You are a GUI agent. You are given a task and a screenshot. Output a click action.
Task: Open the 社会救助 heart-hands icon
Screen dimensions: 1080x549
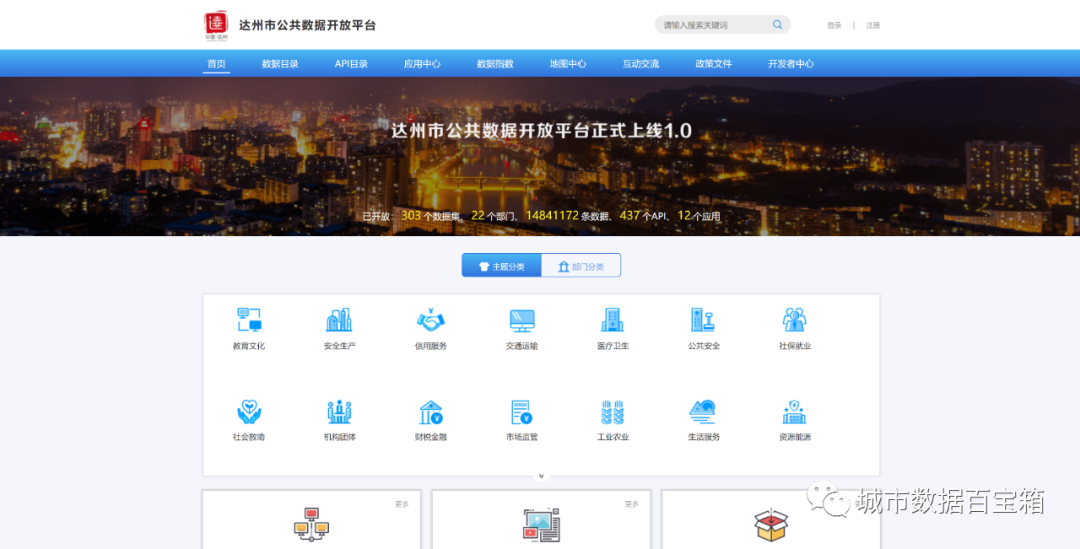pyautogui.click(x=249, y=412)
